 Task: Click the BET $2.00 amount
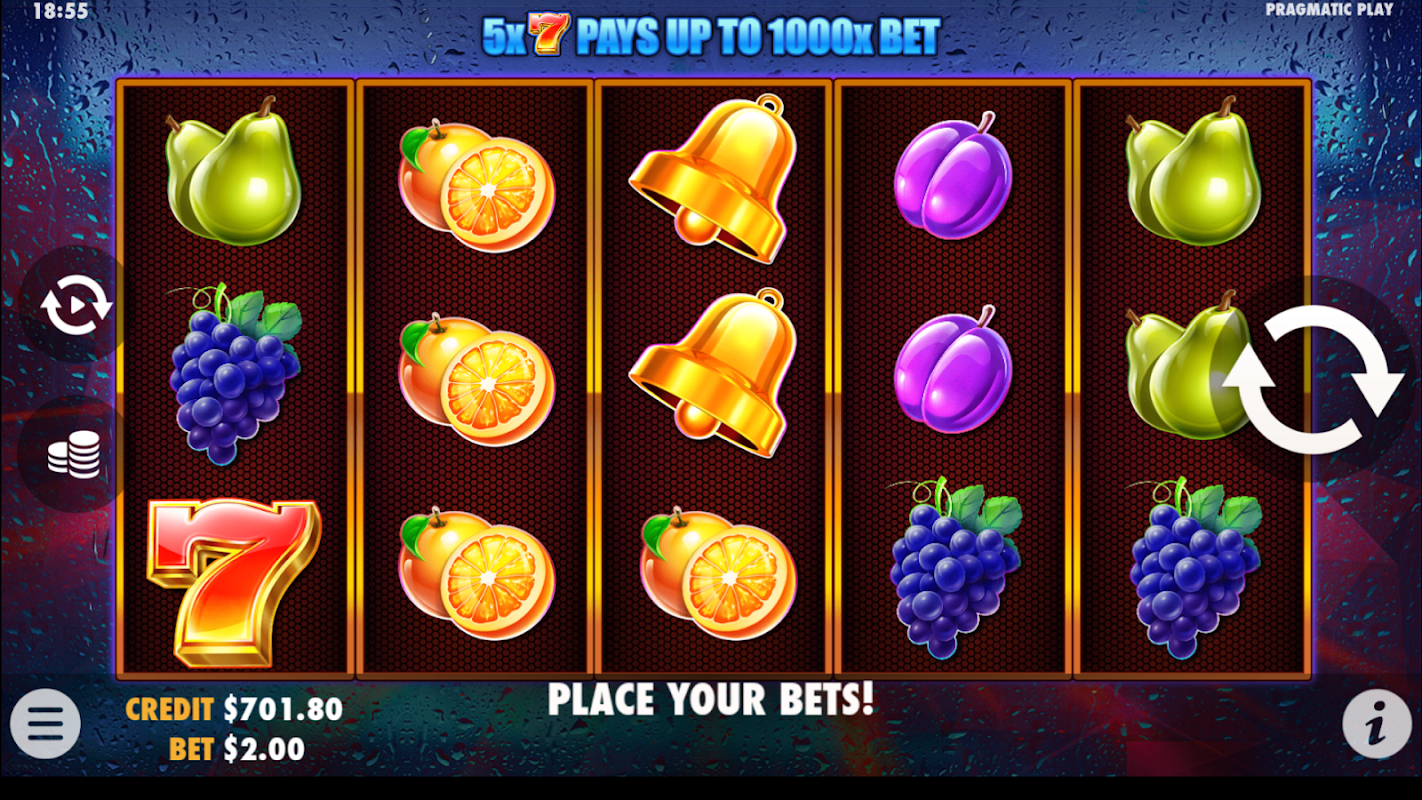pyautogui.click(x=237, y=749)
